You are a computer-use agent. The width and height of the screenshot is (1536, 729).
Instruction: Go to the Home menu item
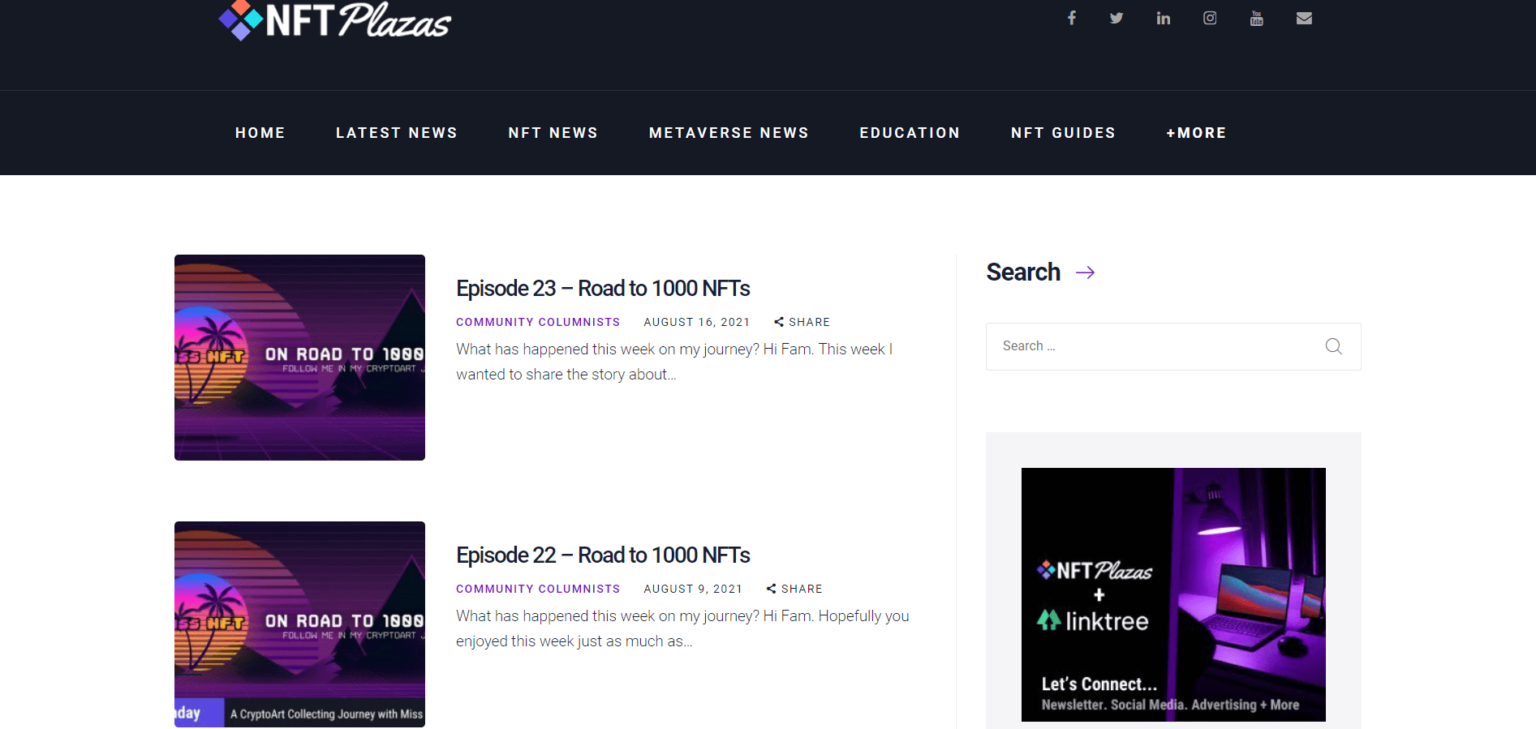260,133
